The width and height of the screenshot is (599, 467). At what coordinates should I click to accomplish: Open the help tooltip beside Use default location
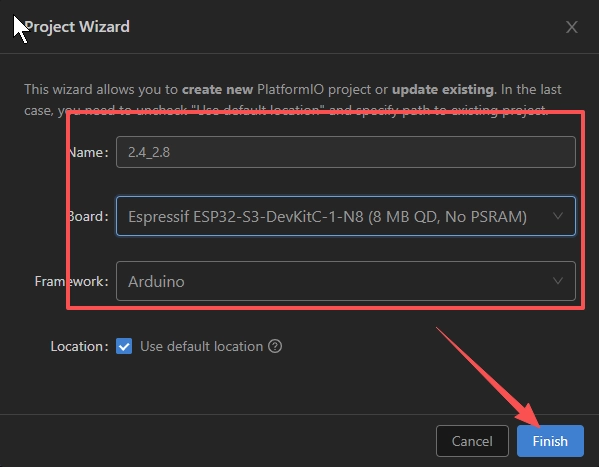click(x=275, y=346)
